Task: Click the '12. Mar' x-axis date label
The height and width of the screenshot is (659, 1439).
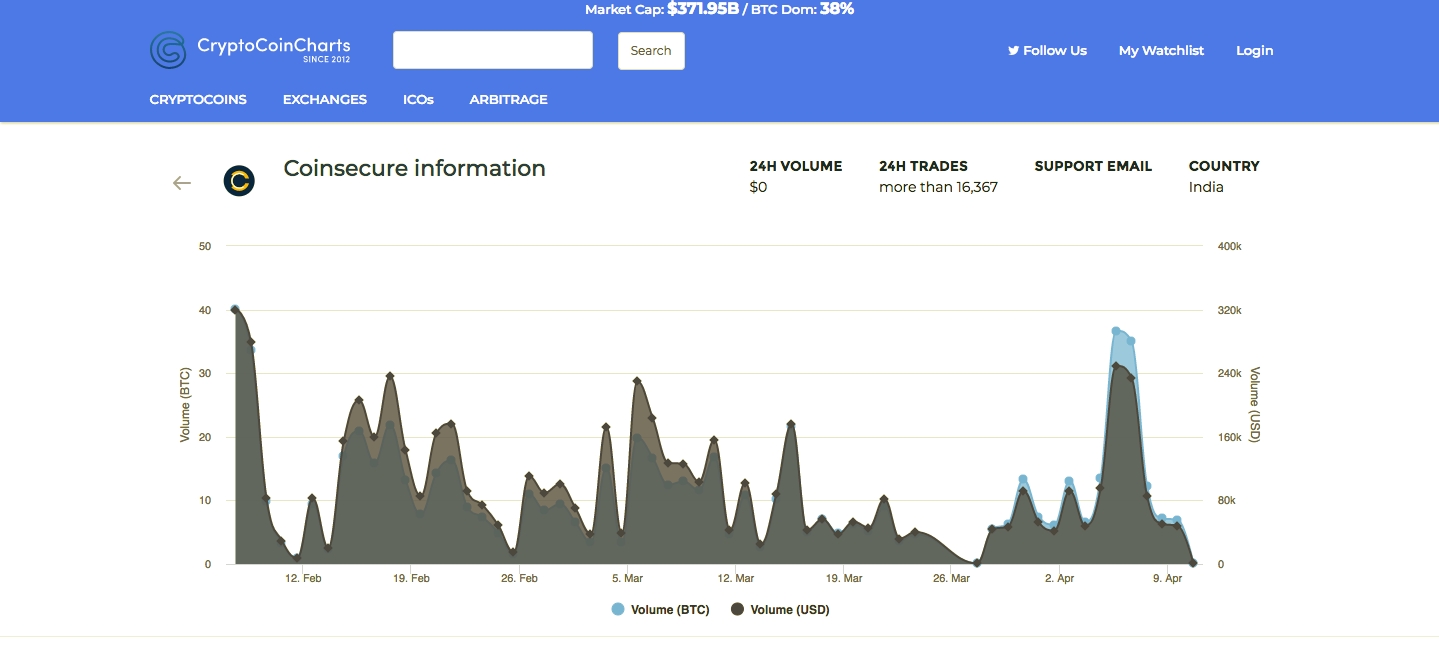Action: pos(735,578)
